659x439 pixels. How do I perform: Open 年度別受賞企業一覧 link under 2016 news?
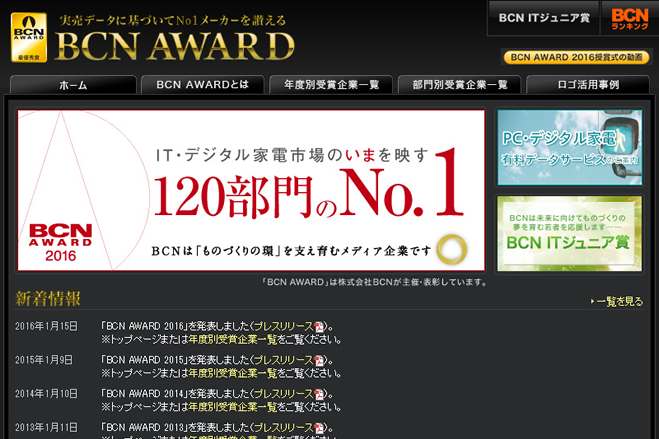pos(233,339)
